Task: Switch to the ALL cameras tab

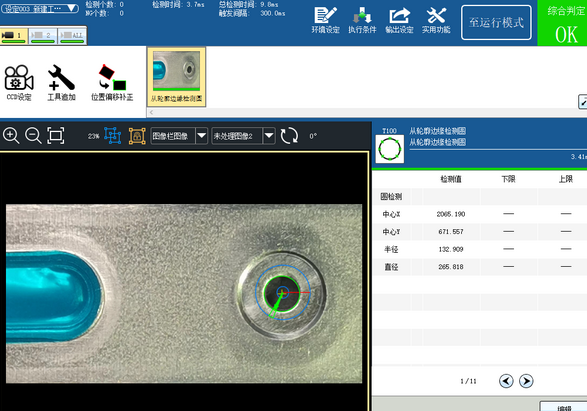Action: [x=72, y=36]
